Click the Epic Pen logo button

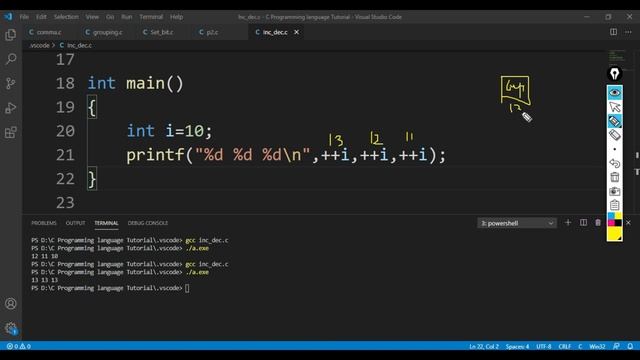tap(615, 74)
